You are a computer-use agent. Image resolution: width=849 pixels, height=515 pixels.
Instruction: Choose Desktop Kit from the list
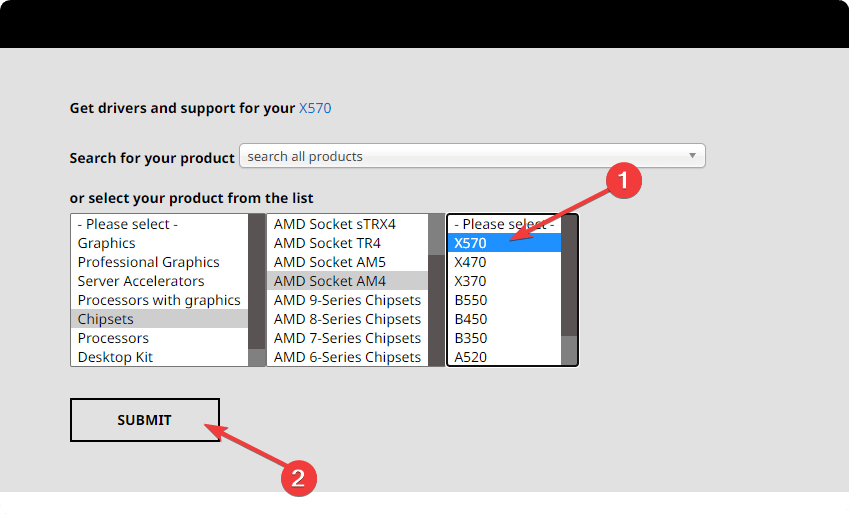tap(115, 357)
